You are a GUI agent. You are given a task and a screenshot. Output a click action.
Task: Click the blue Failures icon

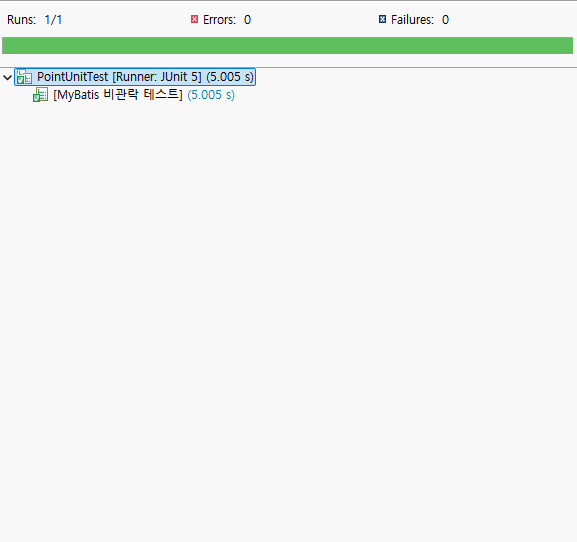click(x=382, y=19)
